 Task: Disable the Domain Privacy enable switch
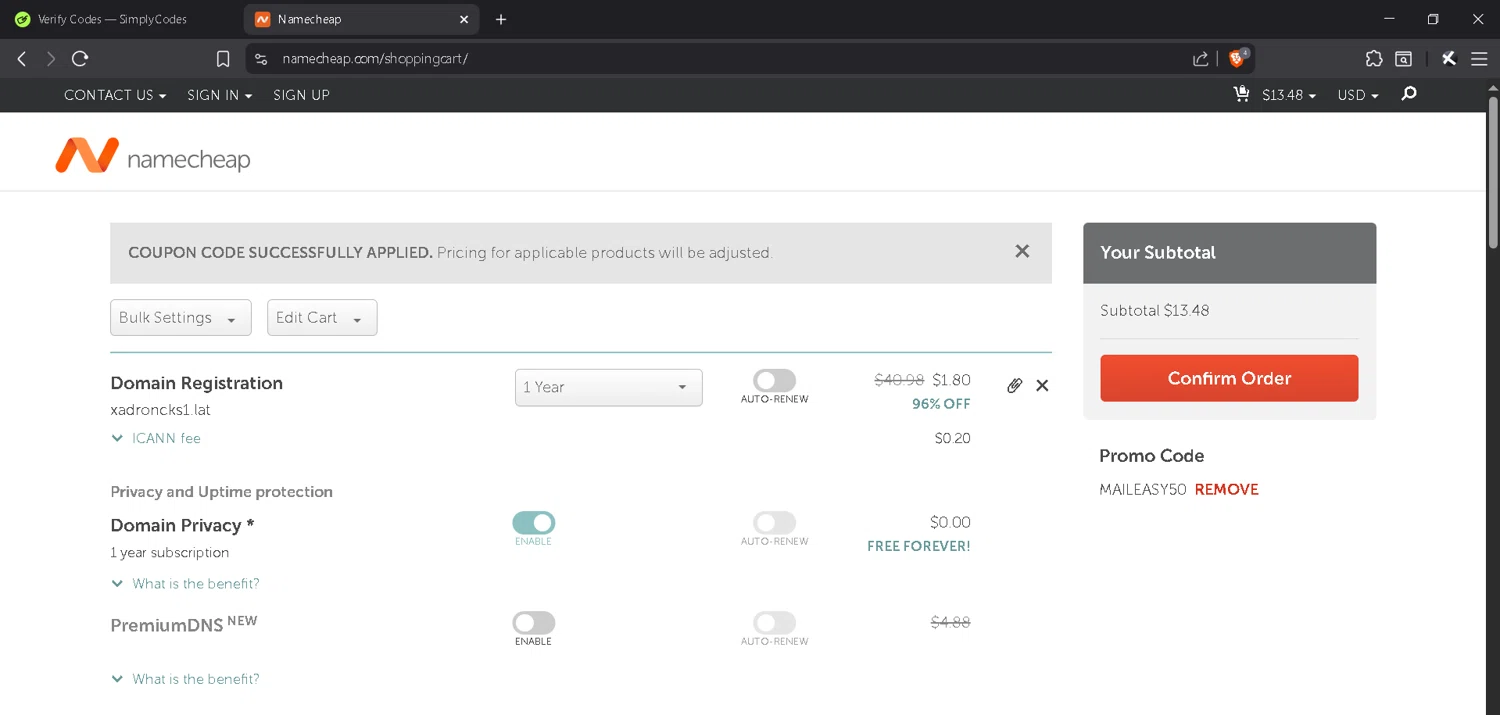tap(534, 523)
